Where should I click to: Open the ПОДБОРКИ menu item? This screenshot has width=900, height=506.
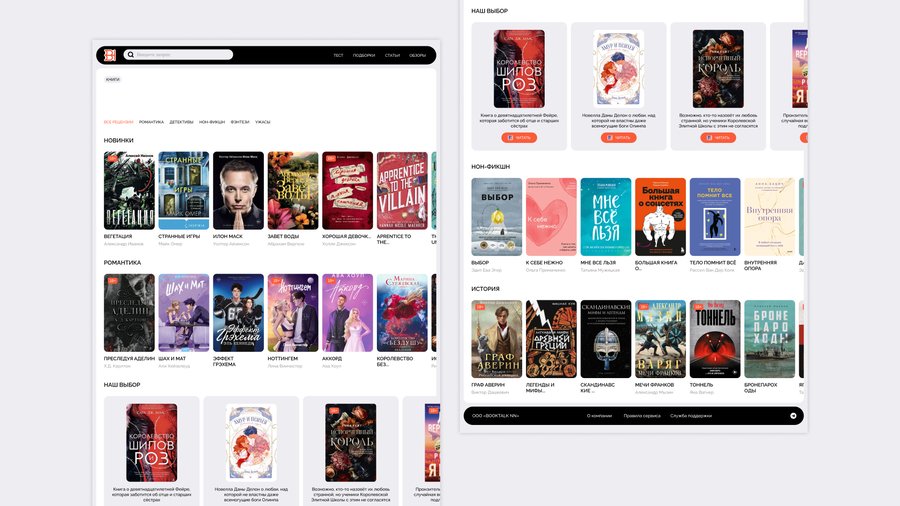point(364,56)
